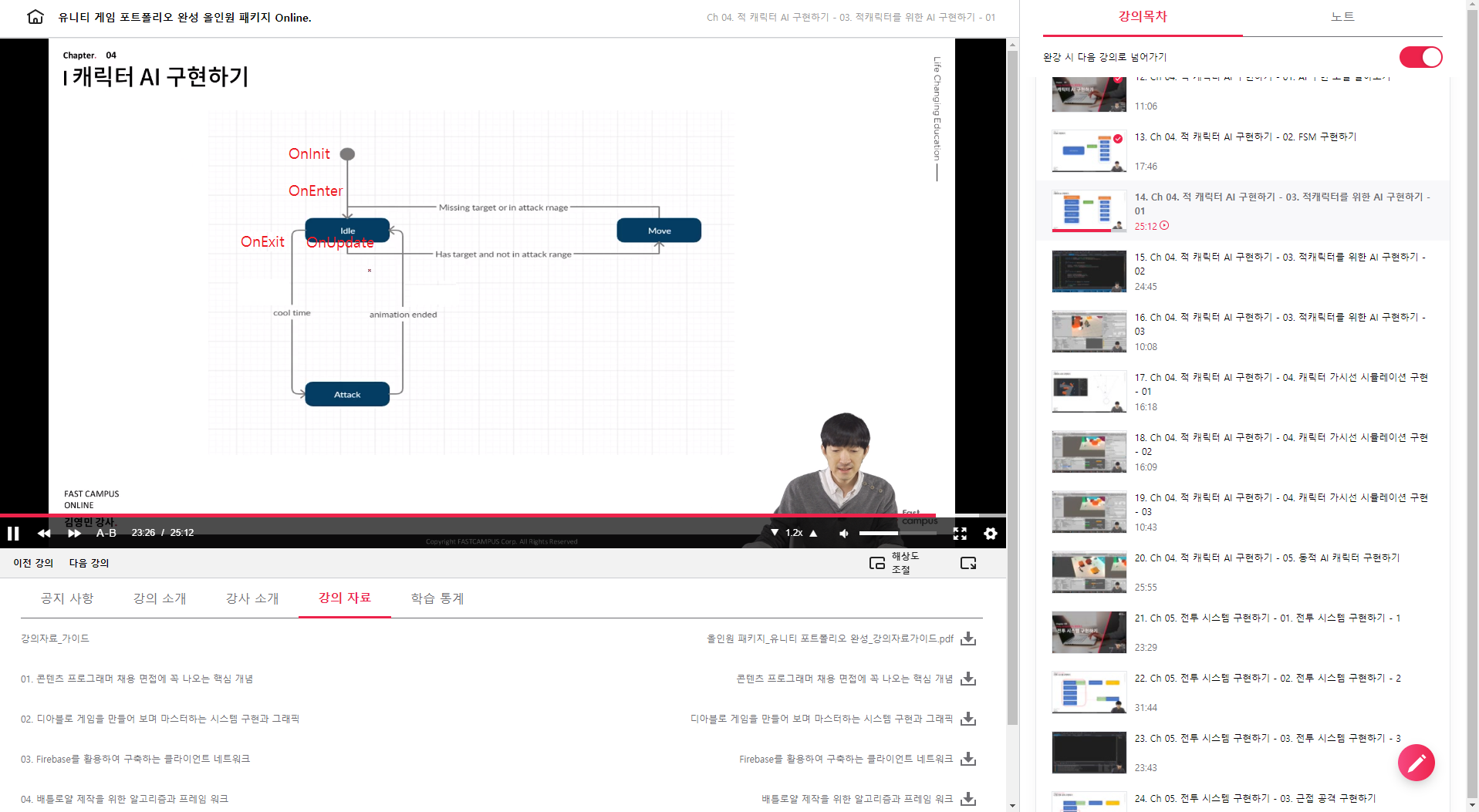Viewport: 1479px width, 812px height.
Task: Go to the next lecture (다음 강의)
Action: pyautogui.click(x=89, y=563)
